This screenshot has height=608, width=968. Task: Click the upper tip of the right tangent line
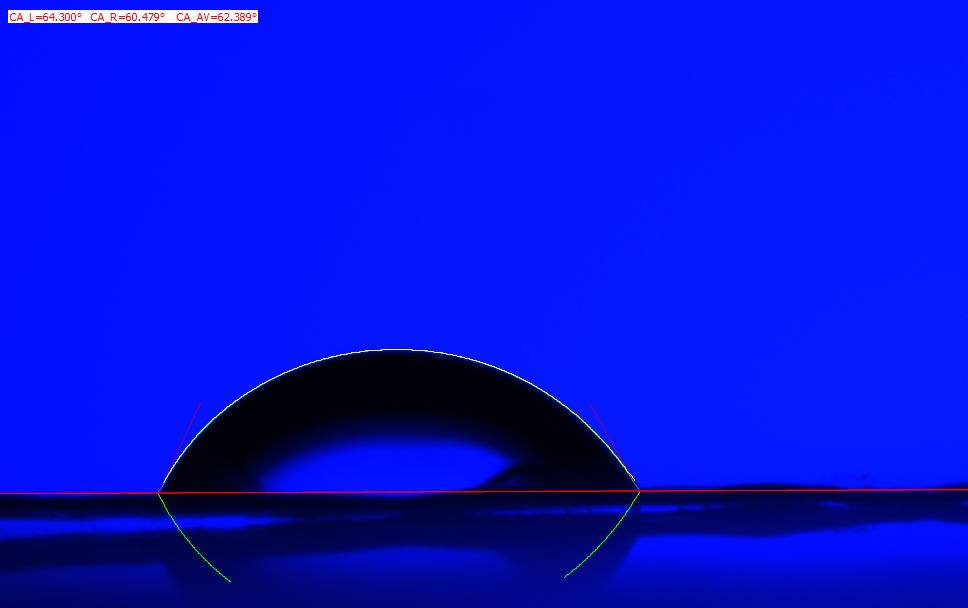[590, 404]
